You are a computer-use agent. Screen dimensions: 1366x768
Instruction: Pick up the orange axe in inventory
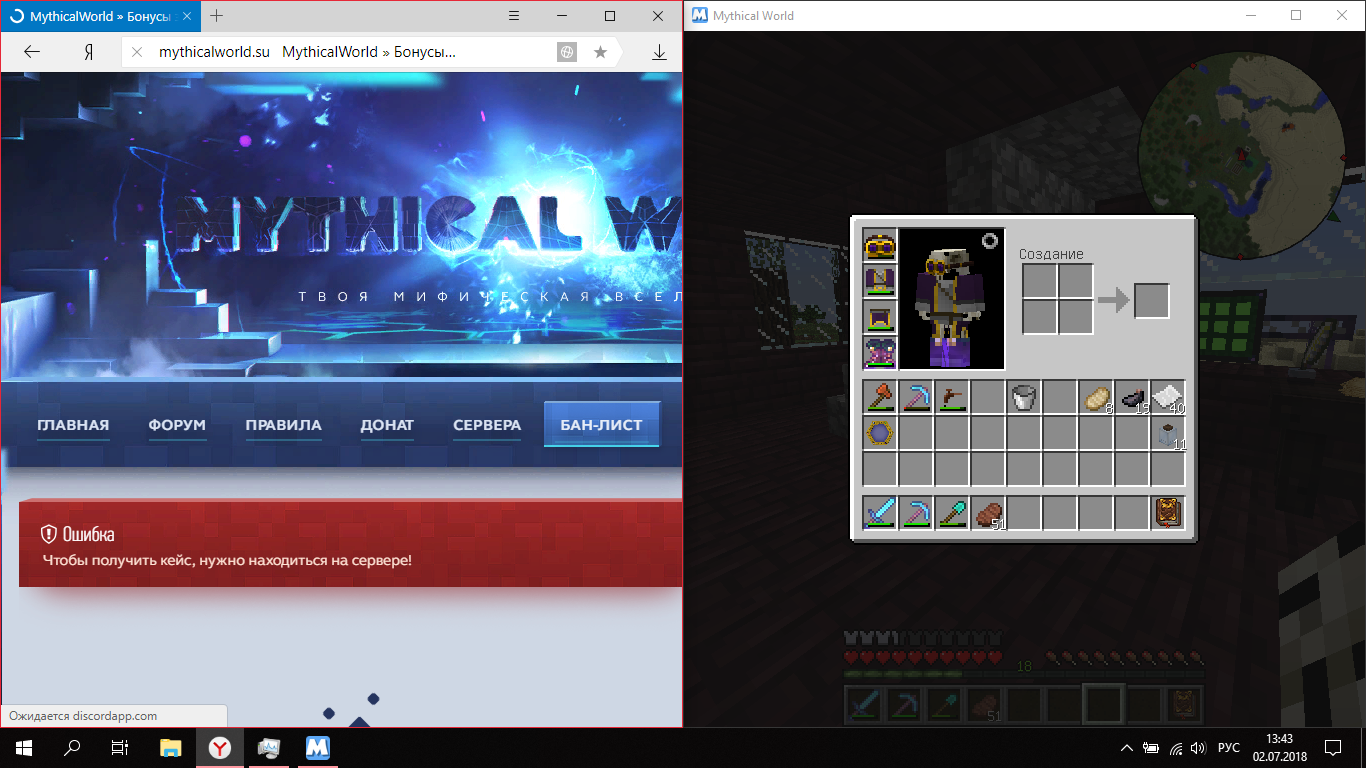click(x=880, y=398)
